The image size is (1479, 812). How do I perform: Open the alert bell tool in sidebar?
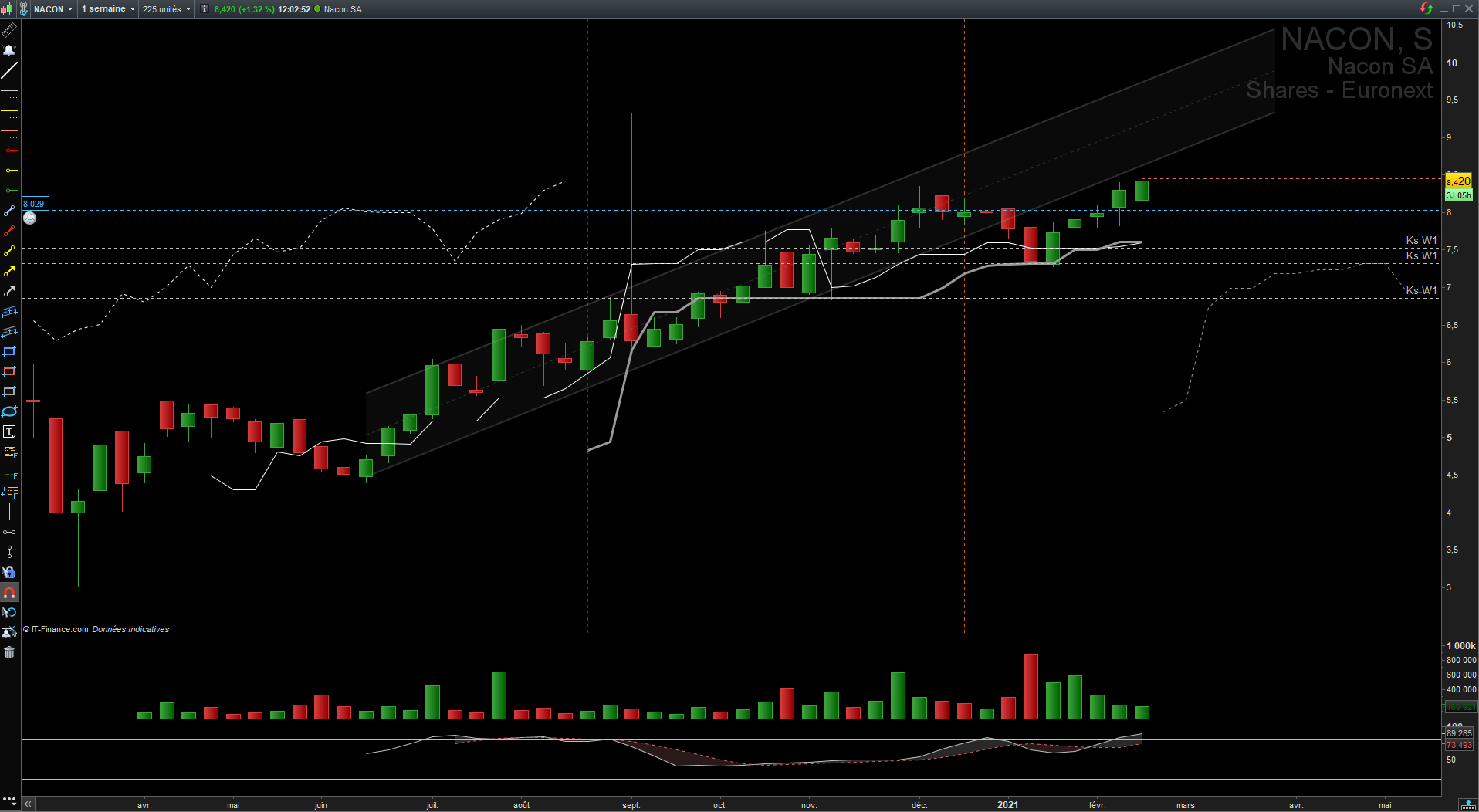[9, 51]
